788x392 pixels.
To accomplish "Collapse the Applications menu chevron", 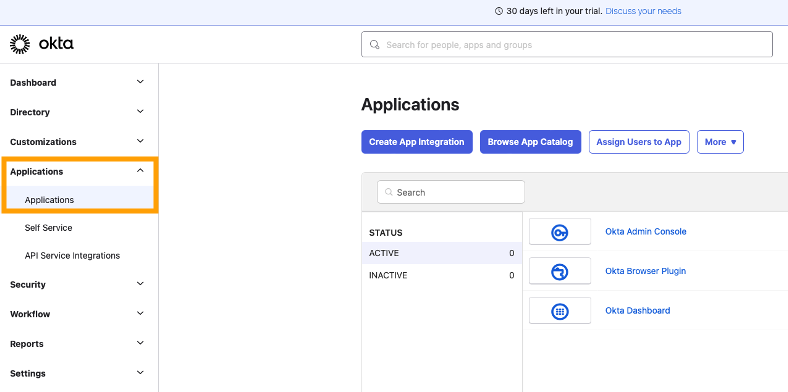I will coord(140,171).
